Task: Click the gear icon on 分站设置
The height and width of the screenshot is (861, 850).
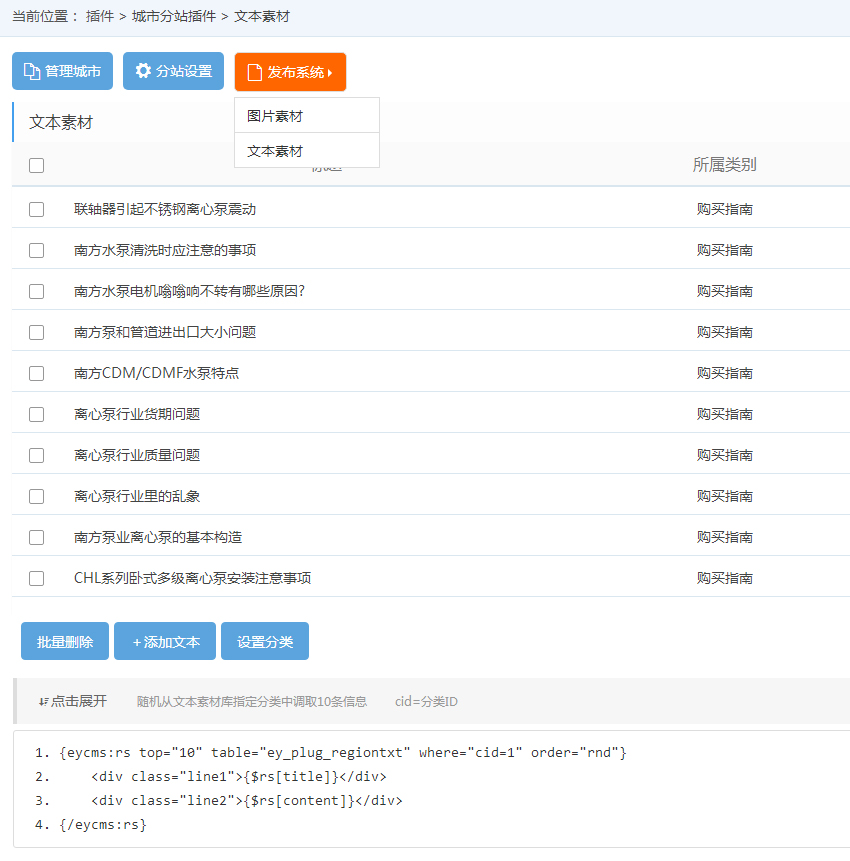Action: click(x=143, y=71)
